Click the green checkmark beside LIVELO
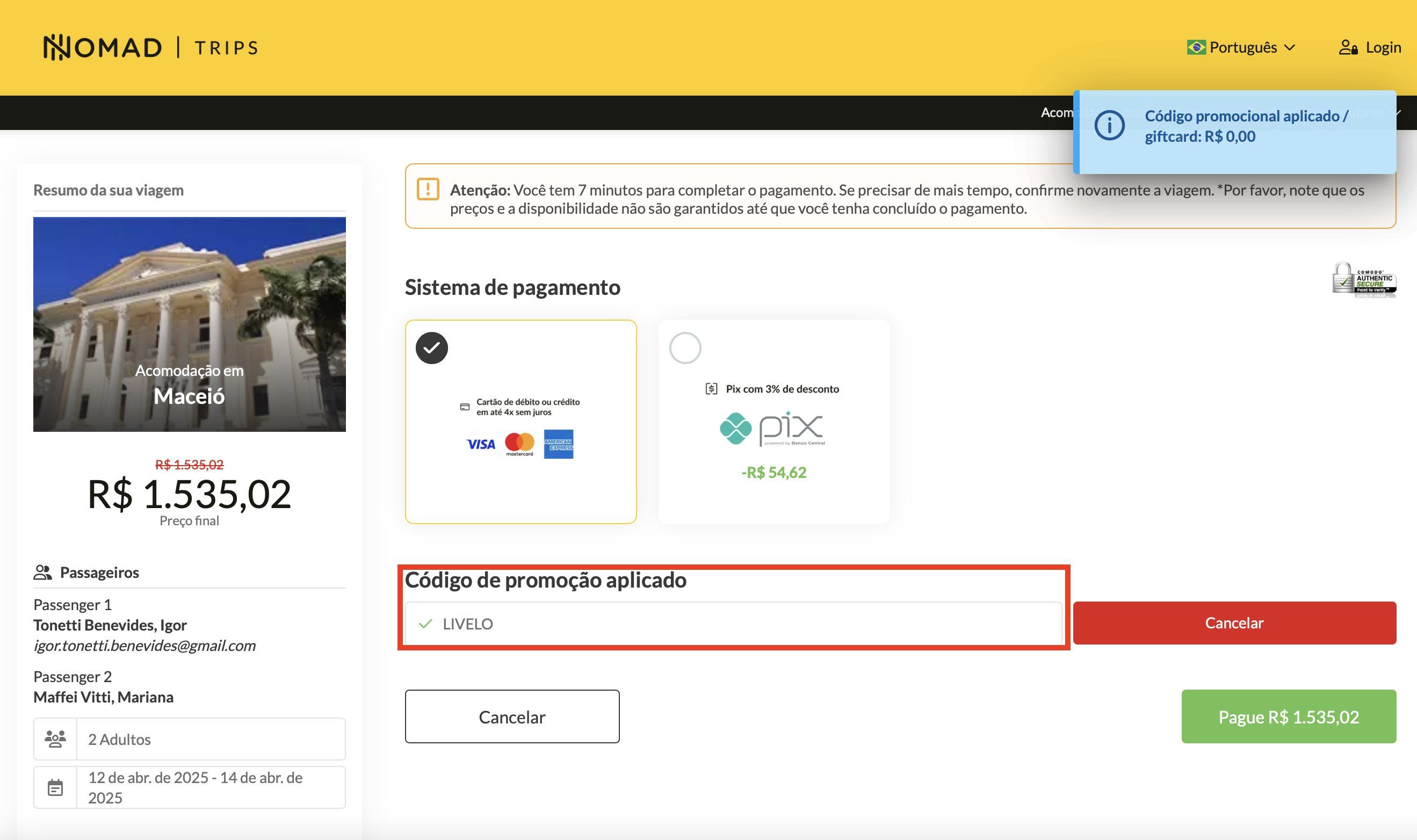1417x840 pixels. 425,624
